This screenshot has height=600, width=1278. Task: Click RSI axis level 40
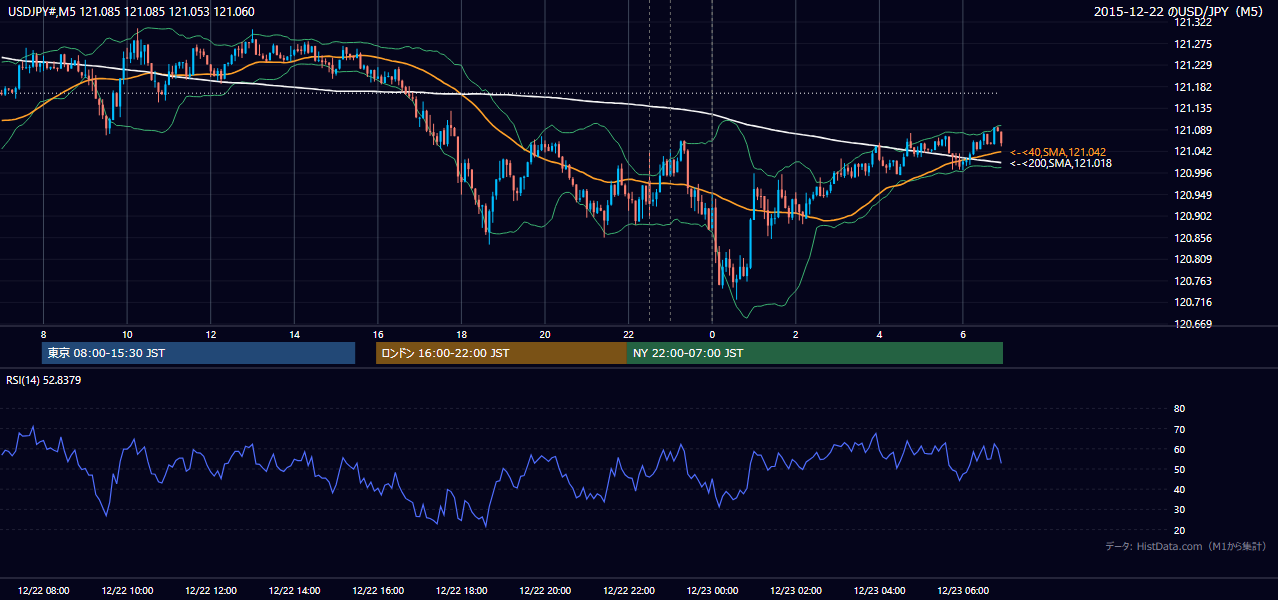pos(1179,490)
